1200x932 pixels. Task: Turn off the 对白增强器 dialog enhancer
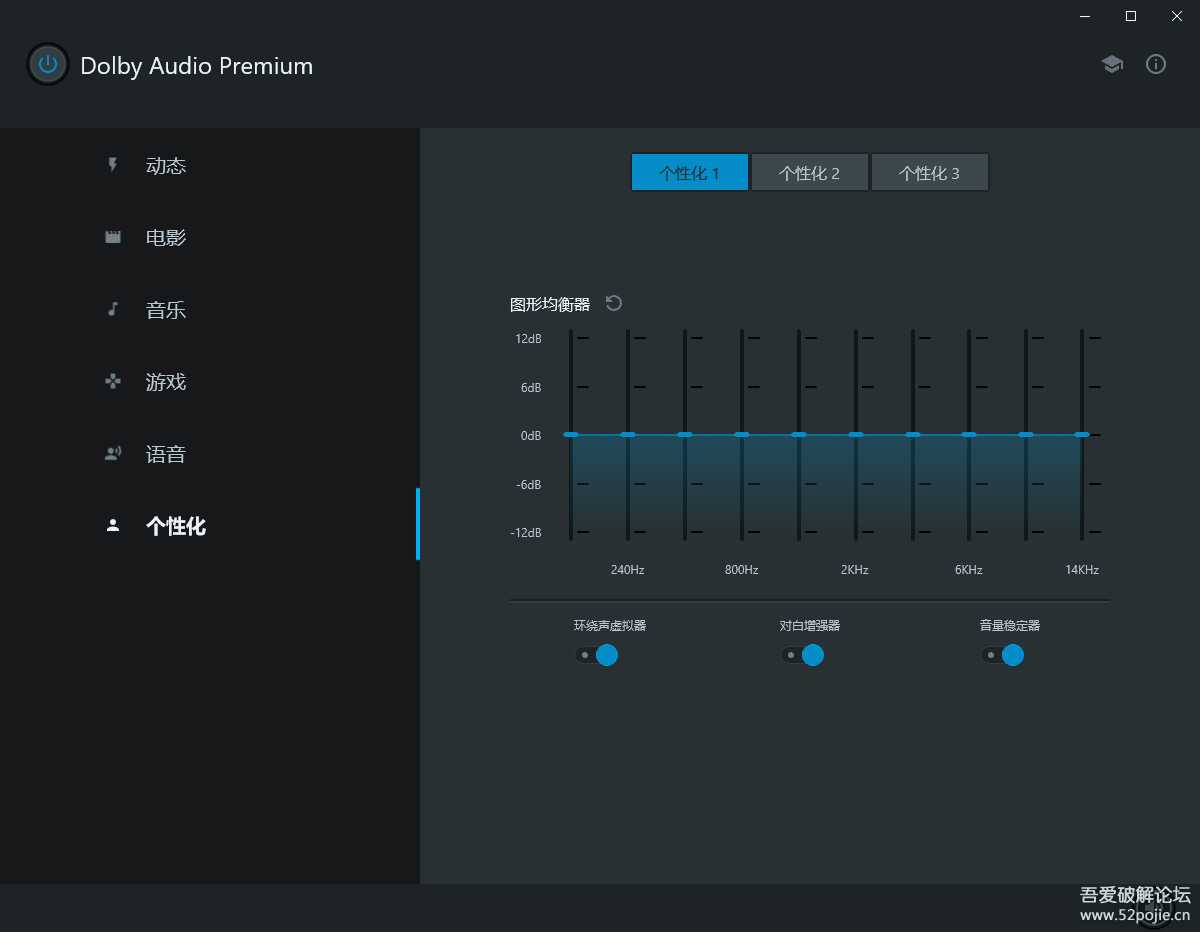(803, 655)
